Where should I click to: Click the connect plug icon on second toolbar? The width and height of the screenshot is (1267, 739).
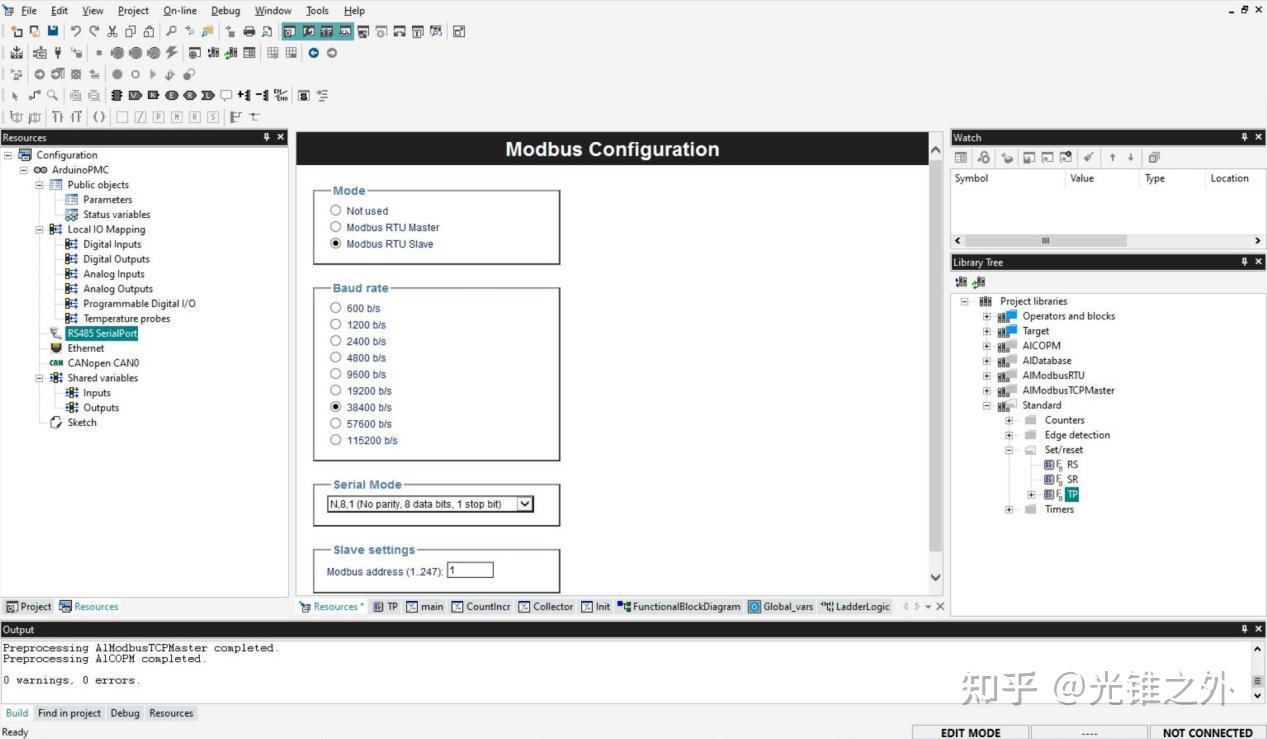(58, 53)
